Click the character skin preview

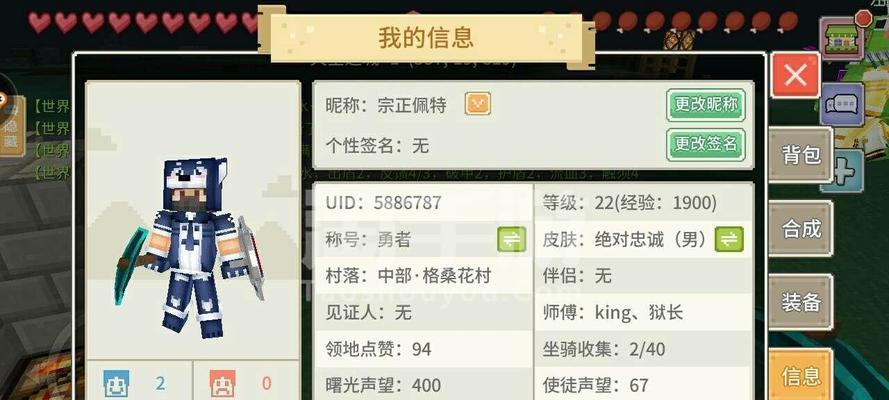tap(193, 246)
